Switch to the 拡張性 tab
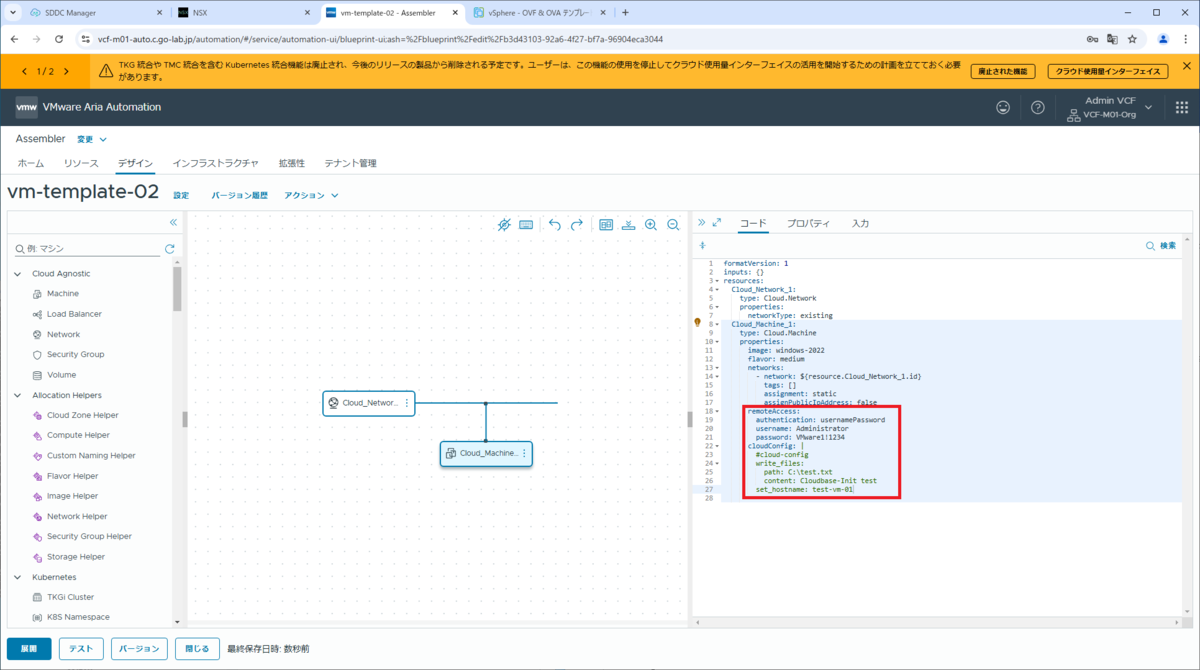 click(291, 163)
